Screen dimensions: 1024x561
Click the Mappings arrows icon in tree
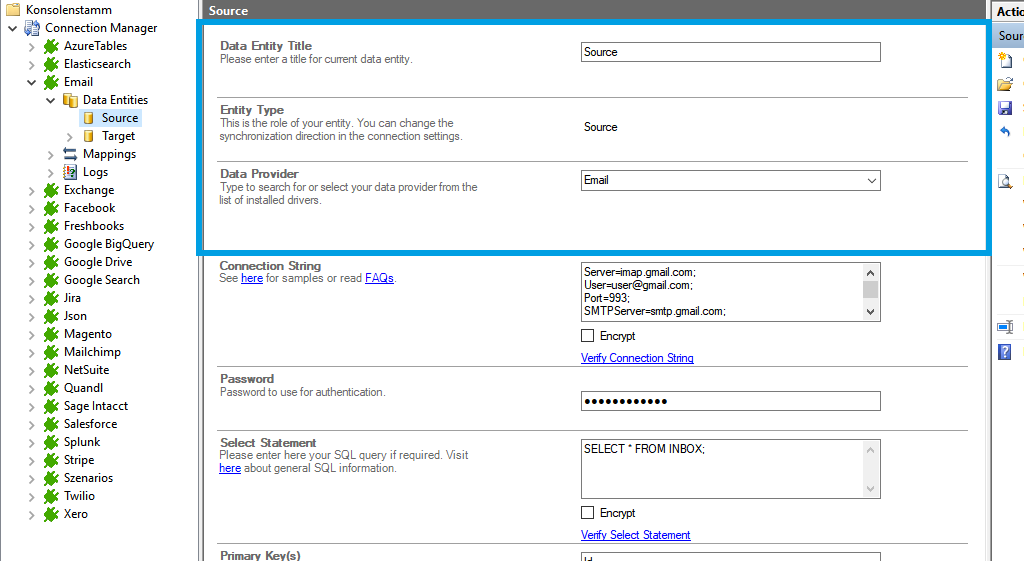[70, 154]
